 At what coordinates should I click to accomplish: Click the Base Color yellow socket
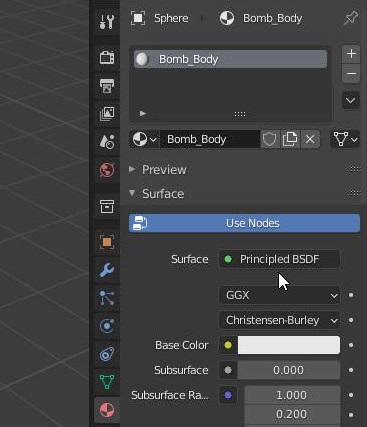coord(228,345)
